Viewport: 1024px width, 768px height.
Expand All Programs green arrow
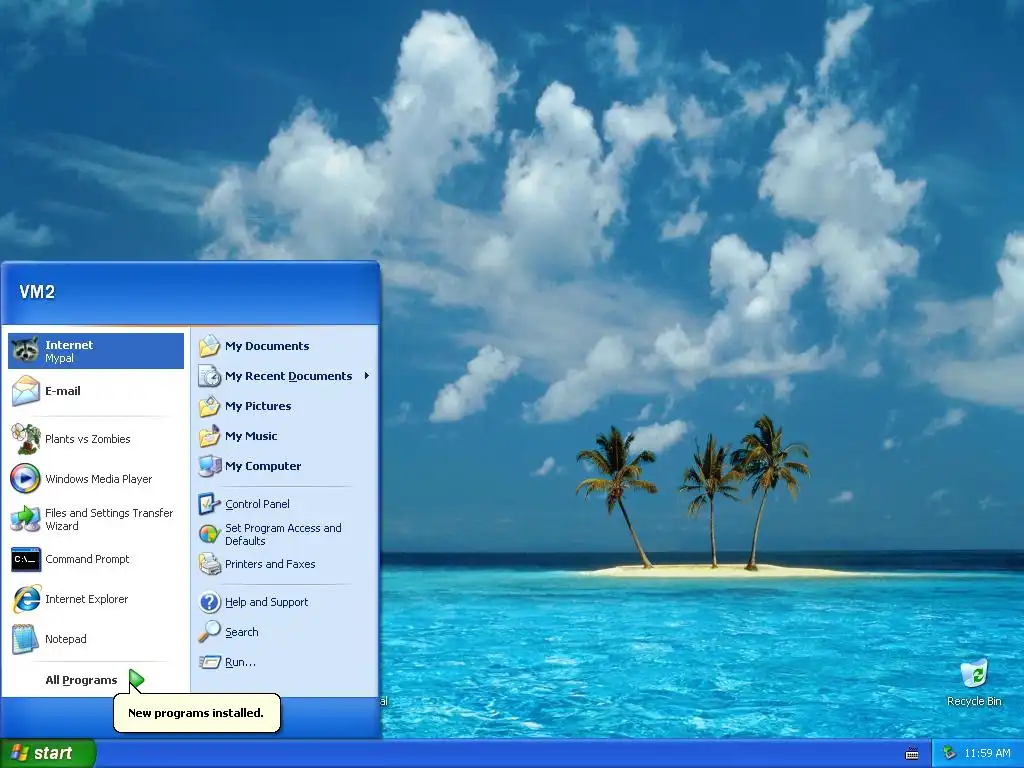136,680
